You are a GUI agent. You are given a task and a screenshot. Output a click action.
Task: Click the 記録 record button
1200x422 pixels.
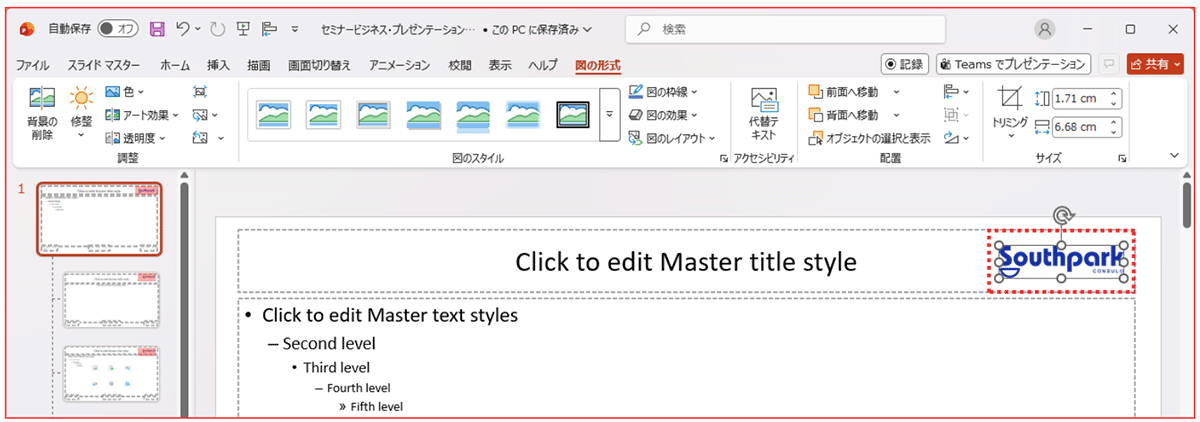[x=905, y=64]
